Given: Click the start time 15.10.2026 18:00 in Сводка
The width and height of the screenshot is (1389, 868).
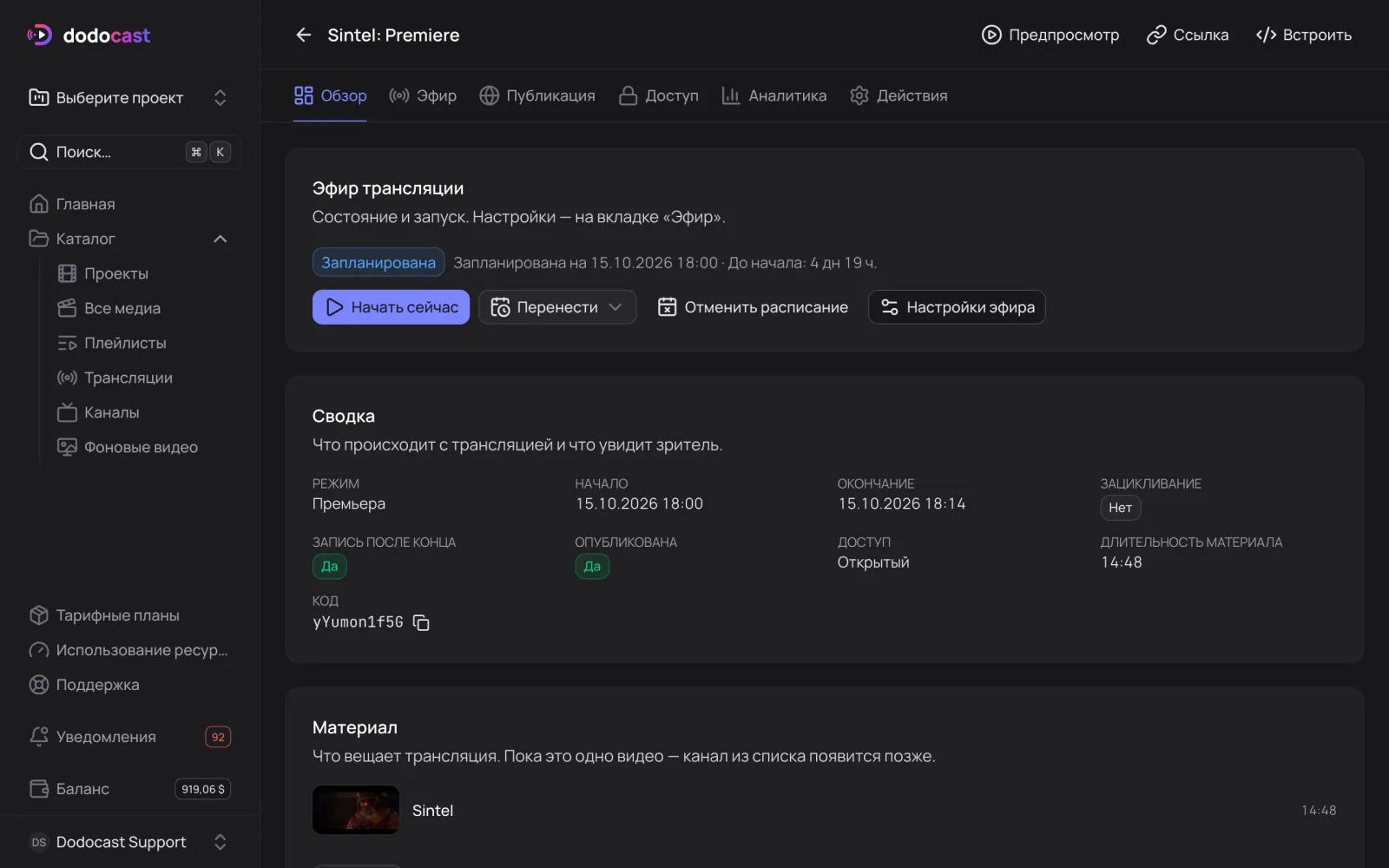Looking at the screenshot, I should [x=639, y=503].
